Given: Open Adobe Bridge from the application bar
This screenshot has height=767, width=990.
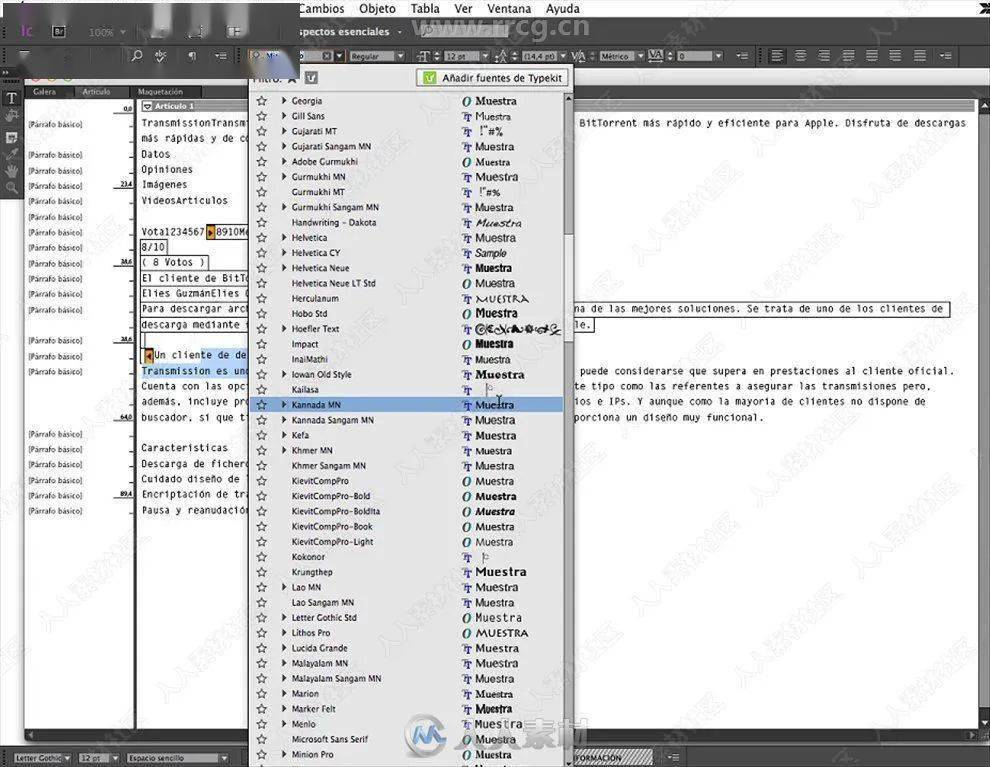Looking at the screenshot, I should pyautogui.click(x=59, y=30).
